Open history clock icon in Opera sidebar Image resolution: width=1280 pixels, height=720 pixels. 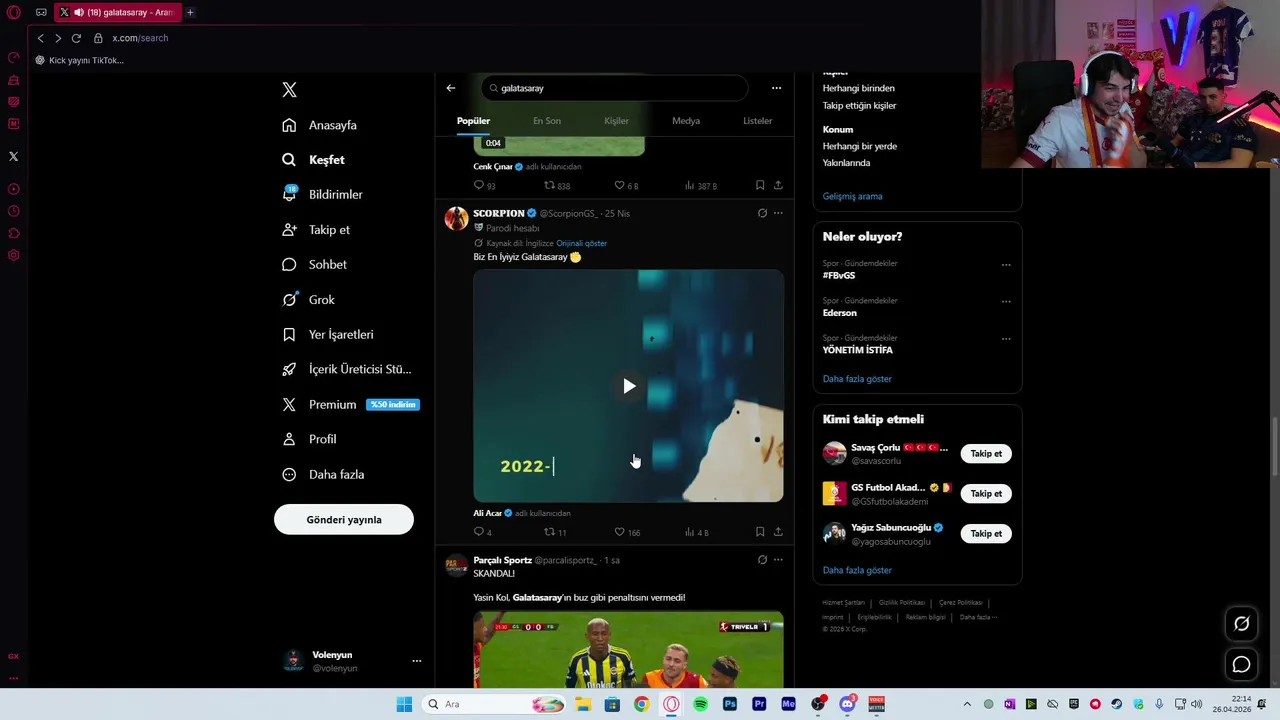click(x=13, y=211)
